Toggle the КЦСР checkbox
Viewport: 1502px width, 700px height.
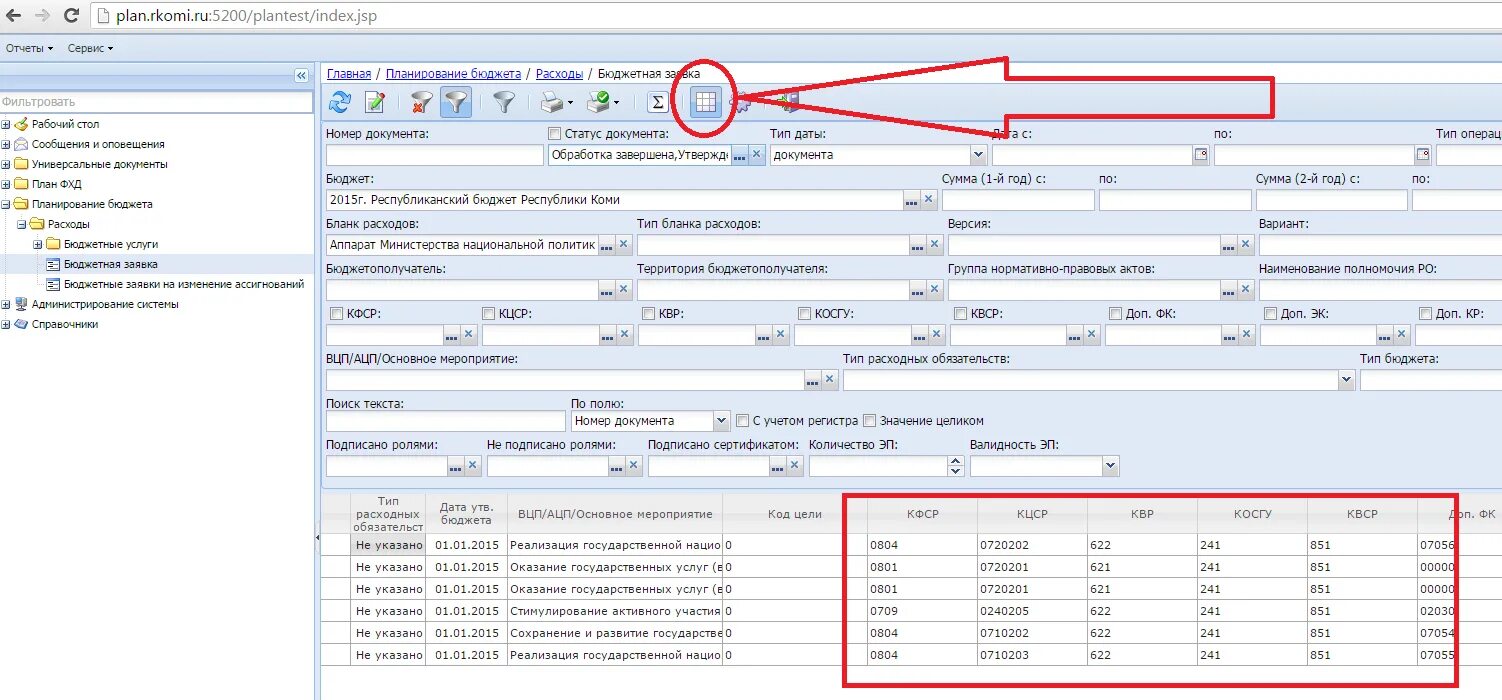pyautogui.click(x=489, y=314)
